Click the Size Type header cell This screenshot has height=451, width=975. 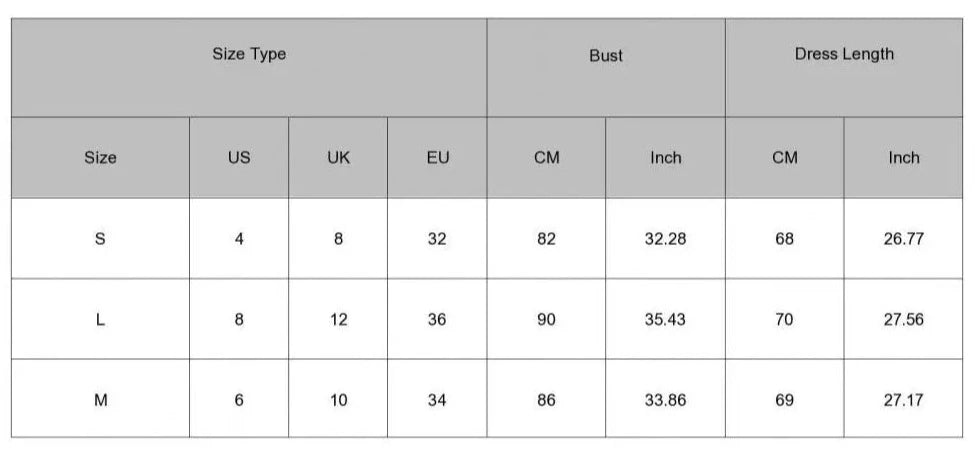[249, 55]
